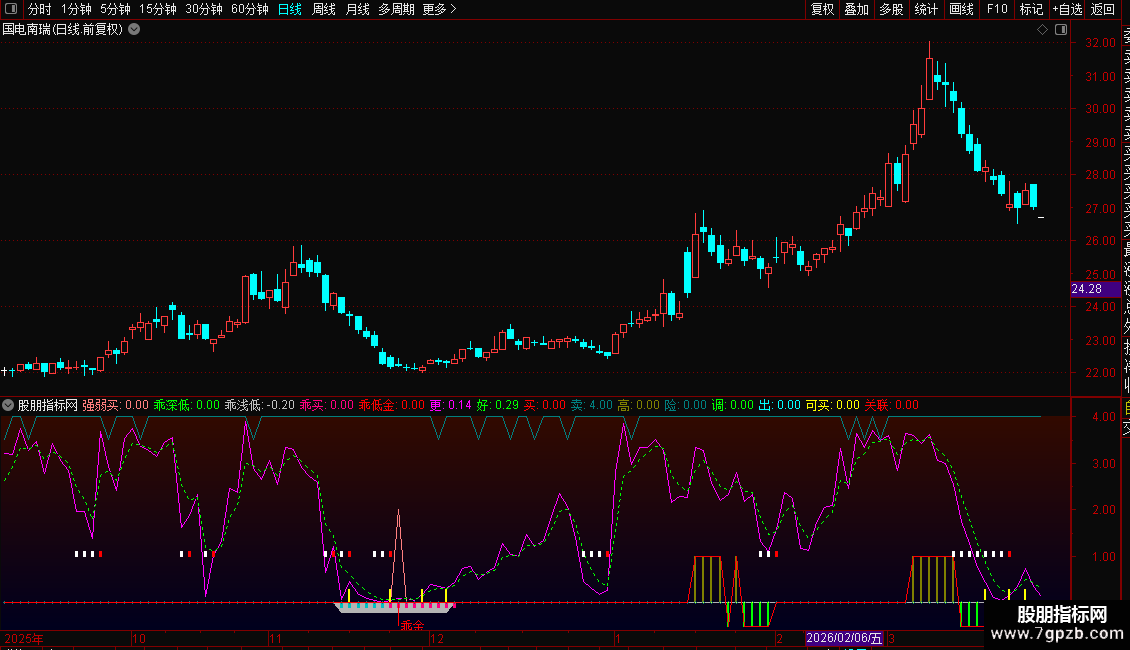Screen dimensions: 1130x650
Task: Switch to the 60分钟 period tab
Action: tap(249, 9)
